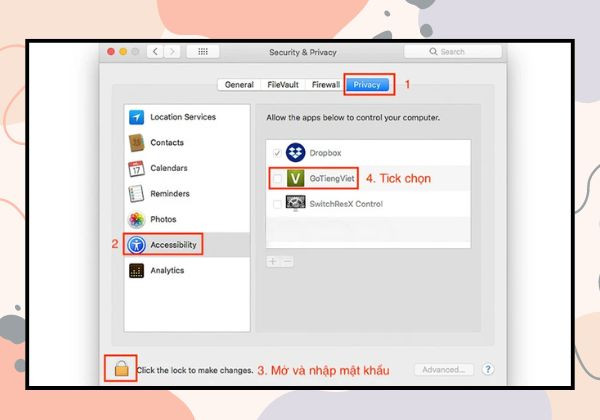Add an app with the plus button
This screenshot has width=600, height=420.
click(273, 262)
